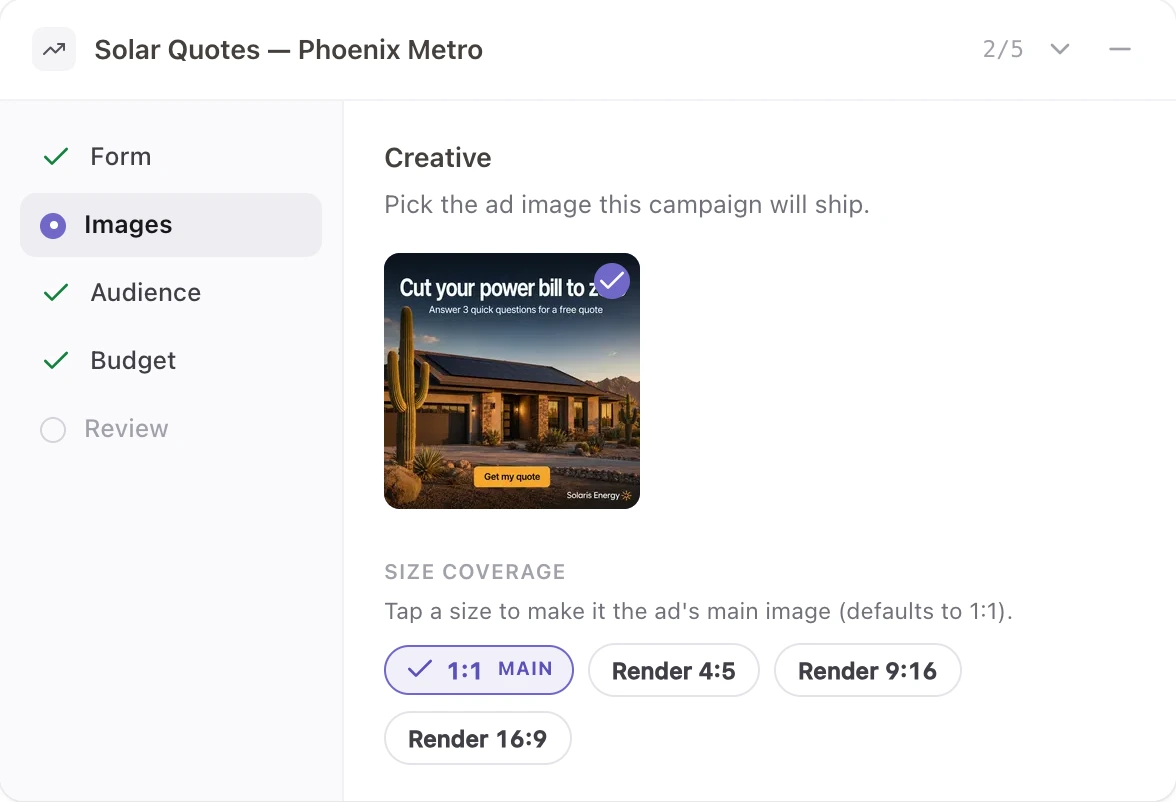1176x802 pixels.
Task: Toggle 1:1 MAIN size chip
Action: pos(478,669)
